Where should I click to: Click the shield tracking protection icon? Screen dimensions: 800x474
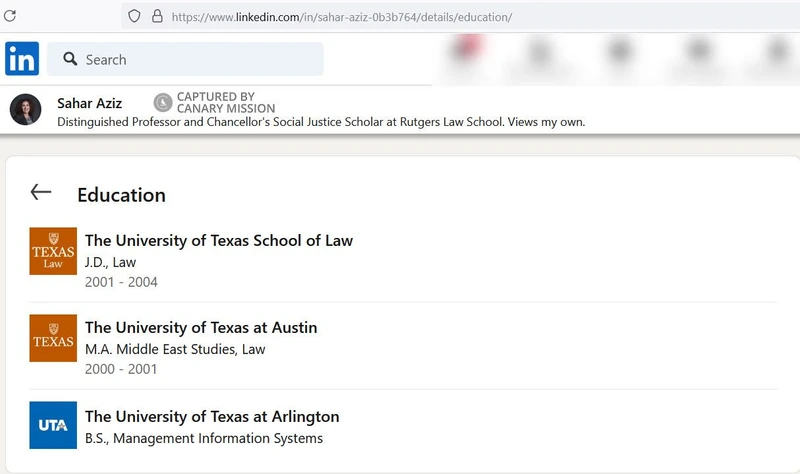[x=134, y=16]
